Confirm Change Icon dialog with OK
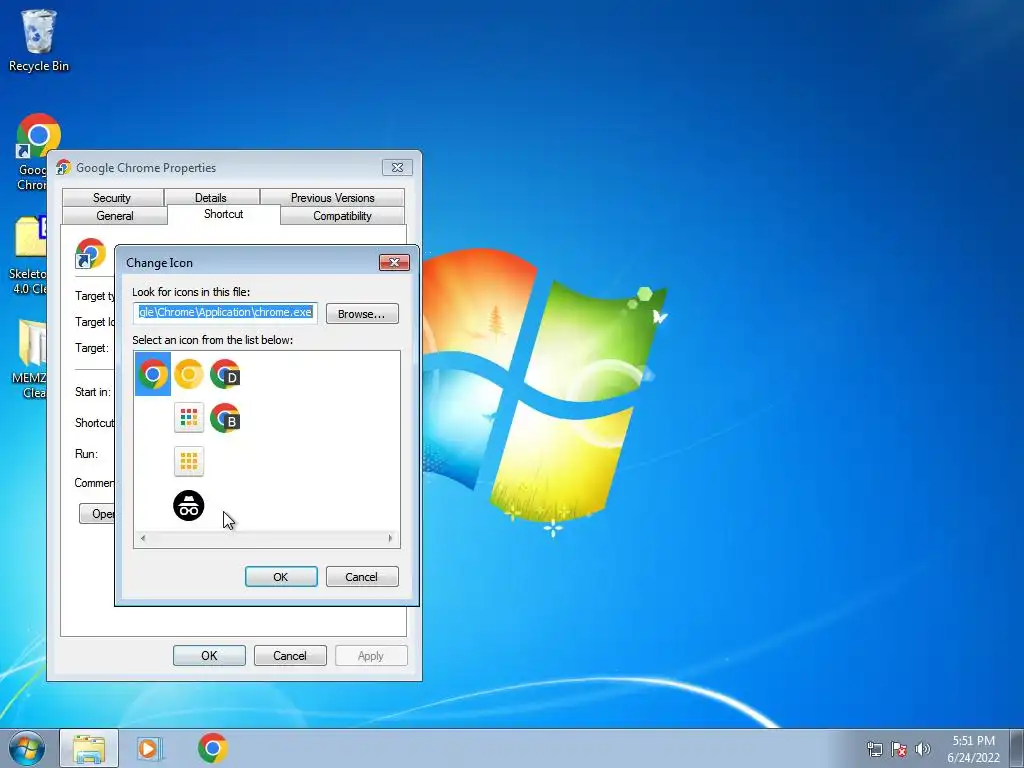This screenshot has height=768, width=1024. pyautogui.click(x=281, y=577)
